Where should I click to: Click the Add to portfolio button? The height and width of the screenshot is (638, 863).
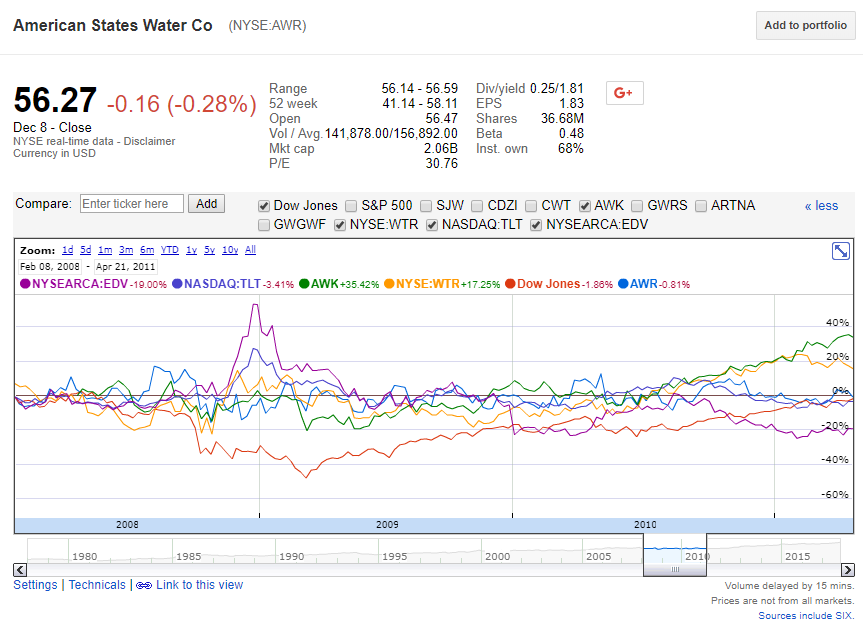pos(805,25)
